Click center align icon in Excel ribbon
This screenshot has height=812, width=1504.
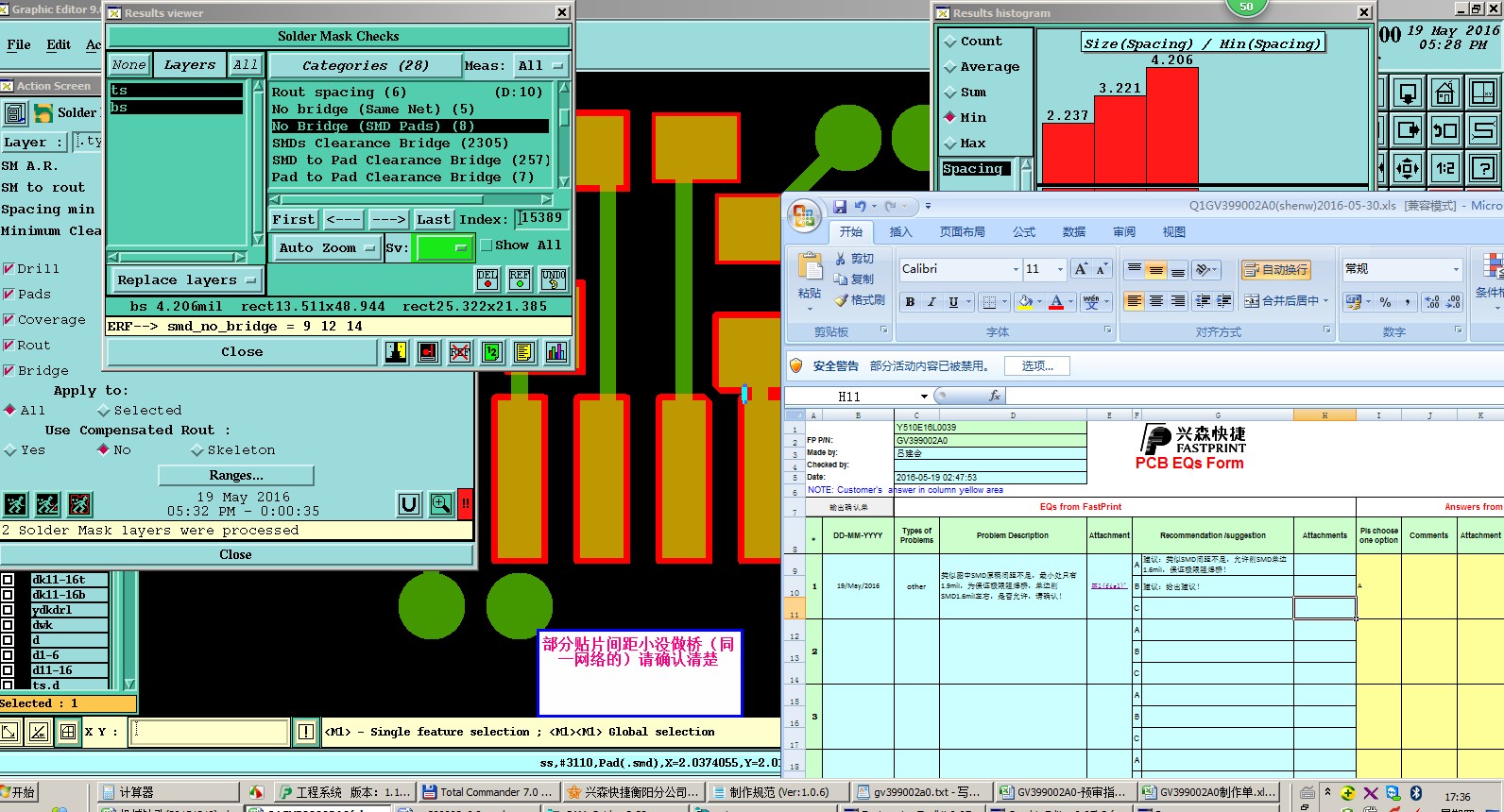tap(1155, 301)
